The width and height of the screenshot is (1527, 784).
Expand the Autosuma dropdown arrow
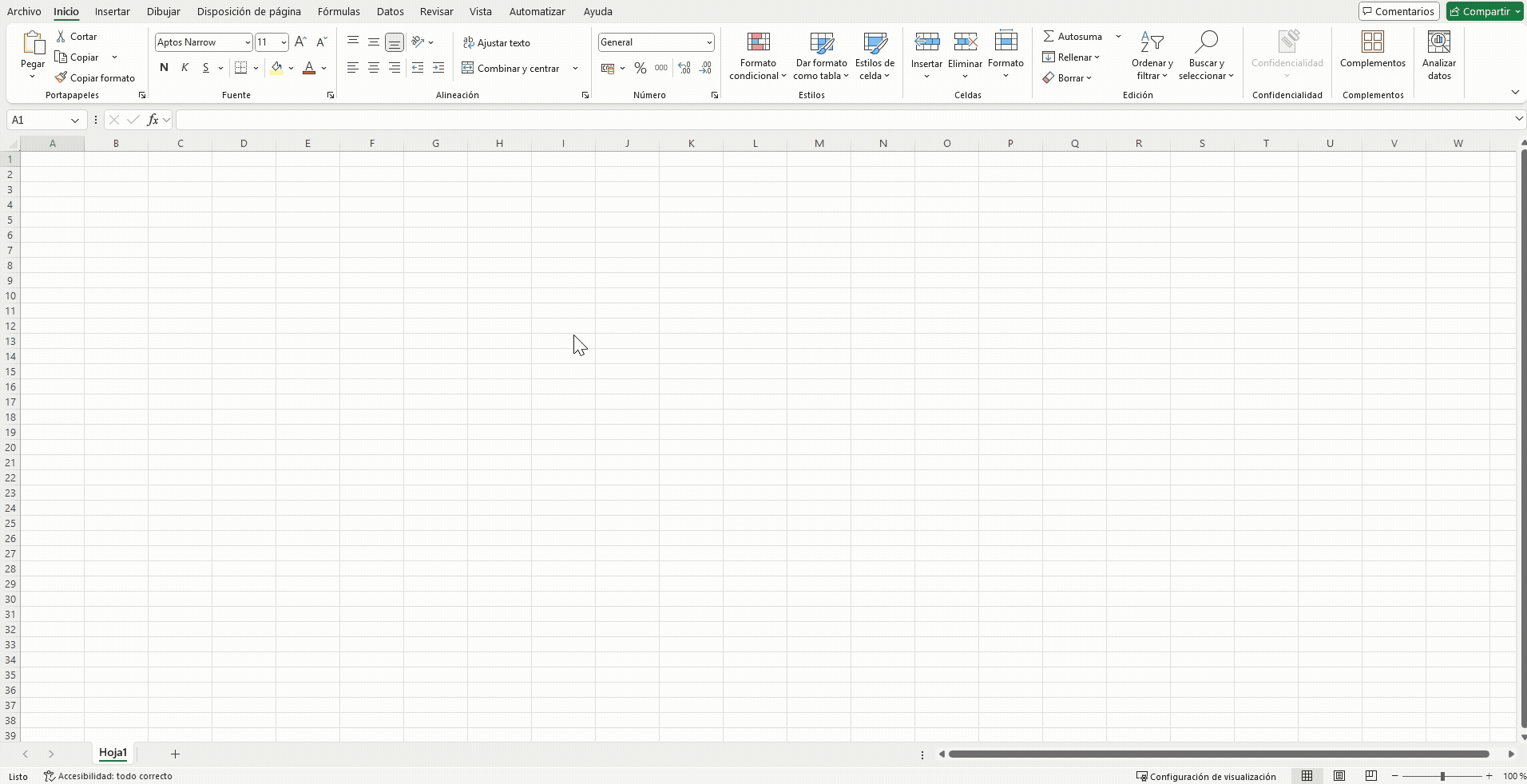[x=1118, y=37]
